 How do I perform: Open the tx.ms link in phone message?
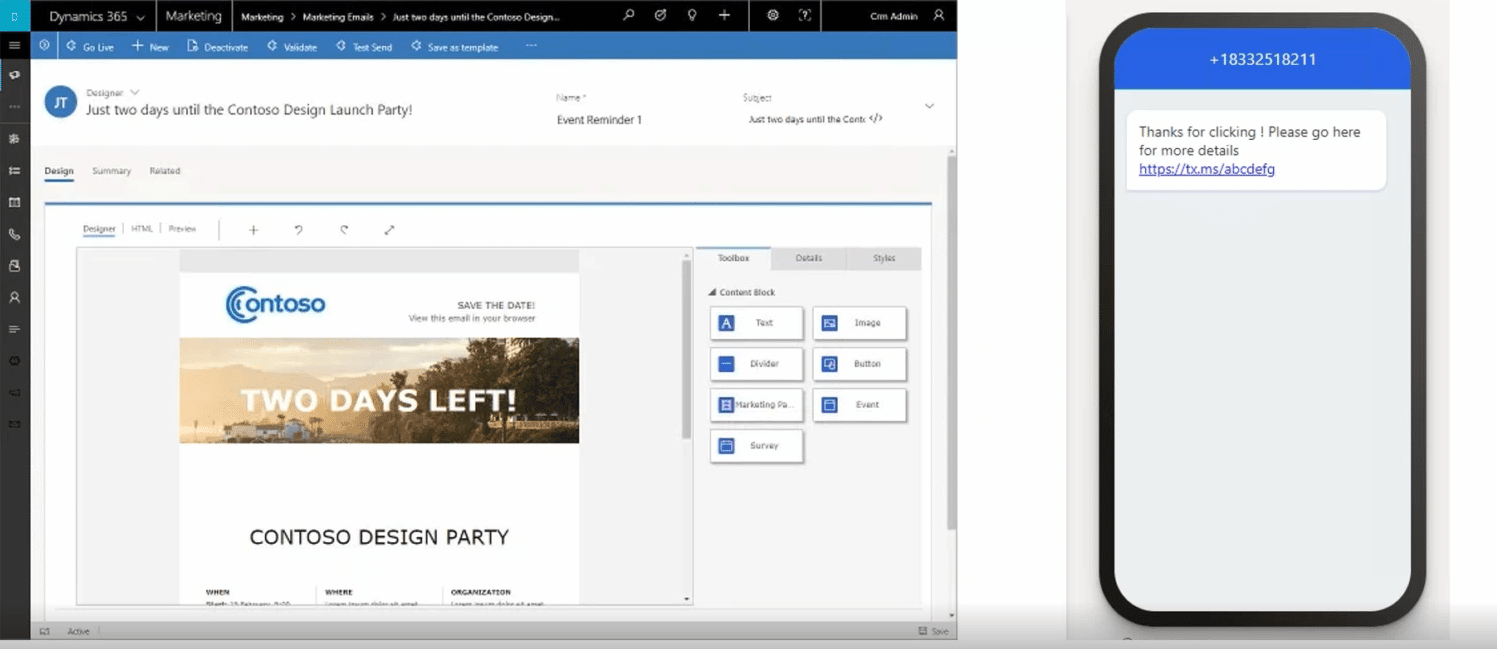click(x=1207, y=169)
